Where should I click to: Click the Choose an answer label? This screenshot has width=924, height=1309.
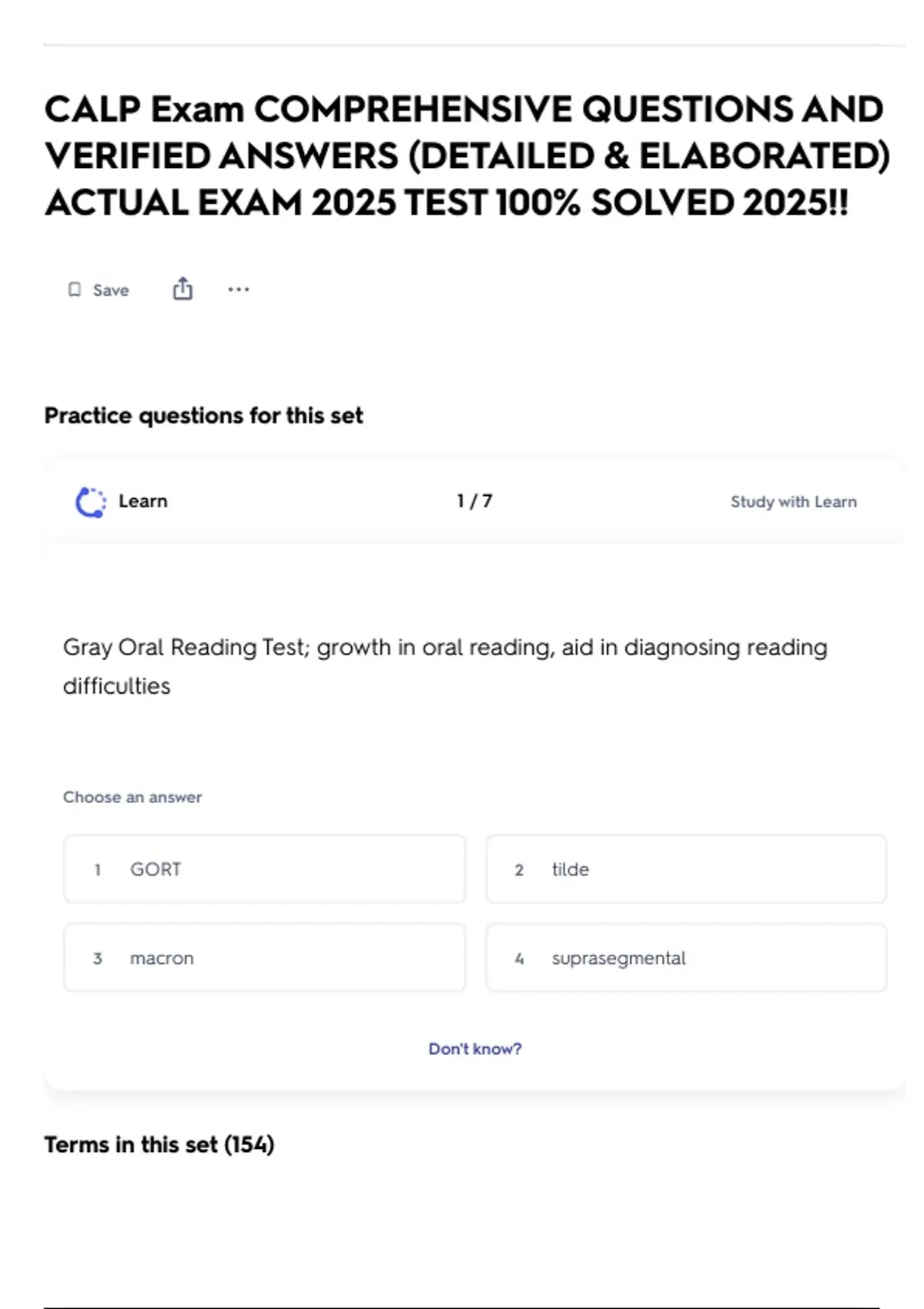point(132,797)
